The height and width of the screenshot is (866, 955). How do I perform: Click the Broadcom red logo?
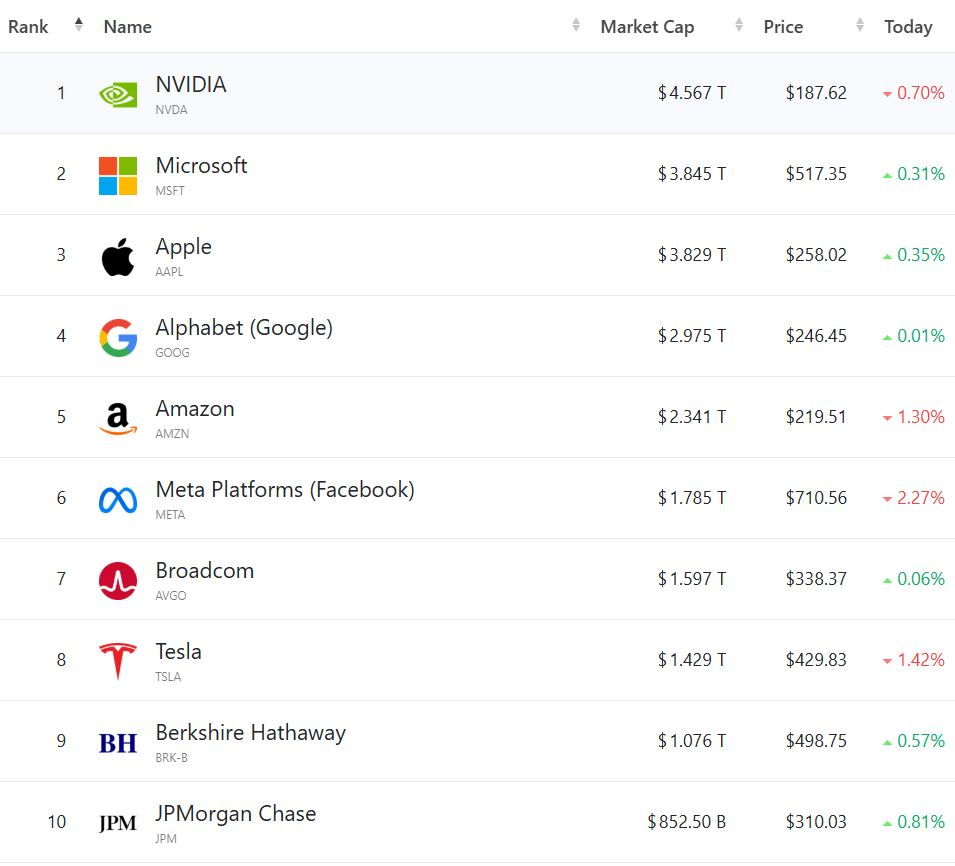[118, 581]
